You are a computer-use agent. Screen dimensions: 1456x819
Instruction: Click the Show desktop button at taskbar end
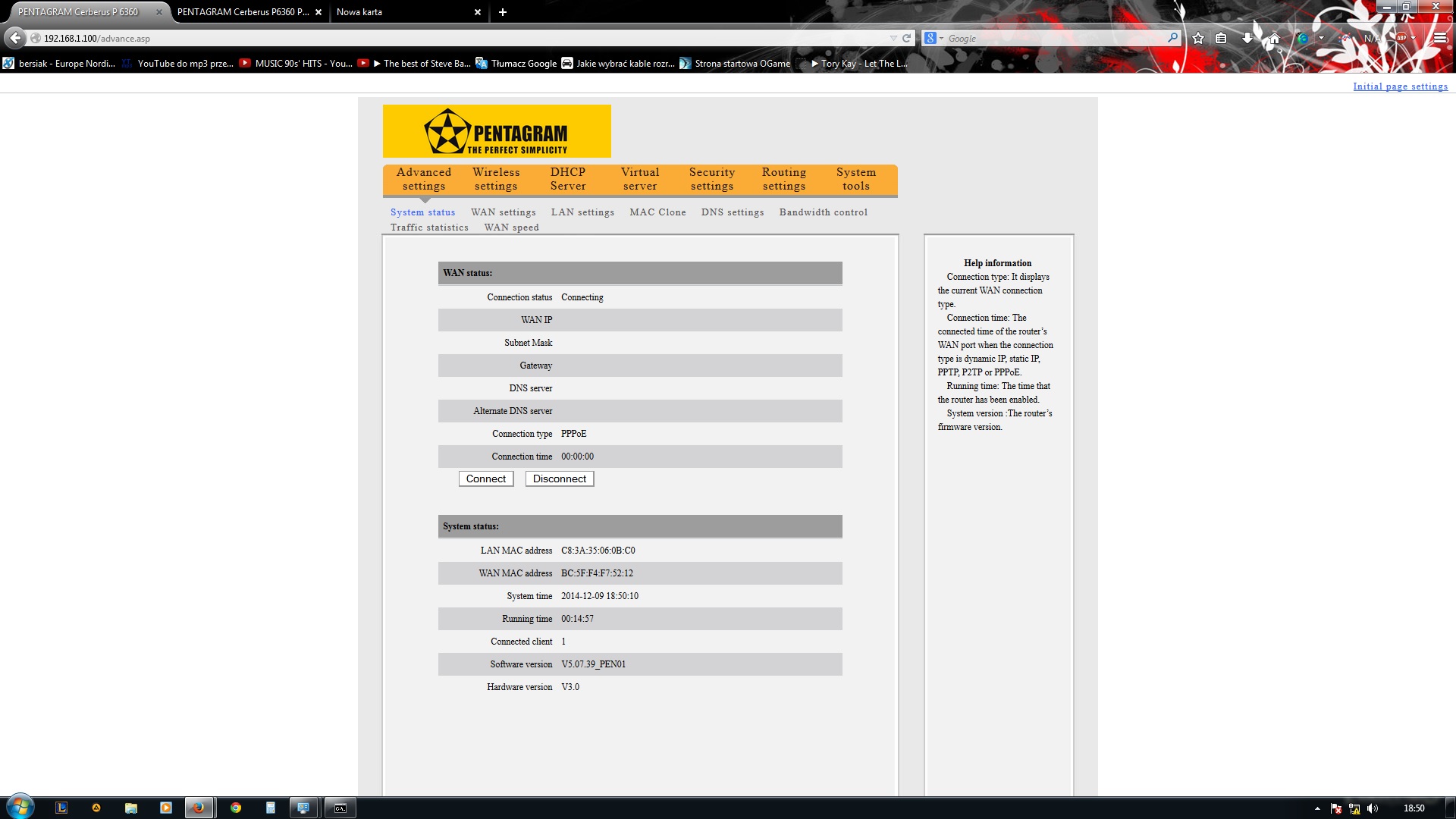(1450, 808)
